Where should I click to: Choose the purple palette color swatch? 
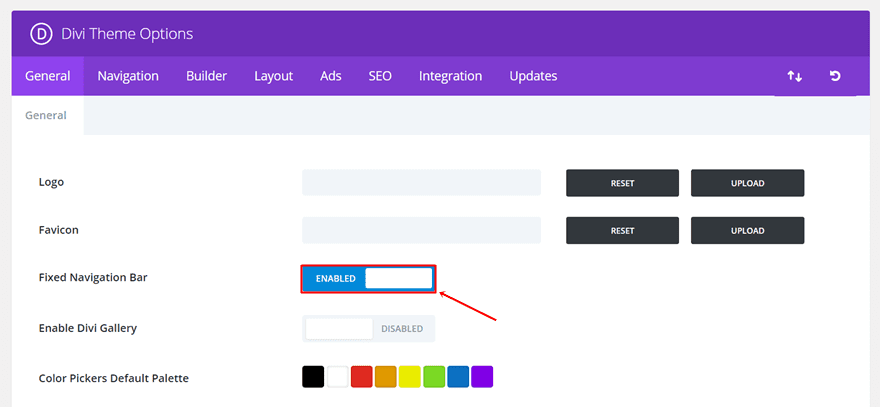pyautogui.click(x=482, y=377)
